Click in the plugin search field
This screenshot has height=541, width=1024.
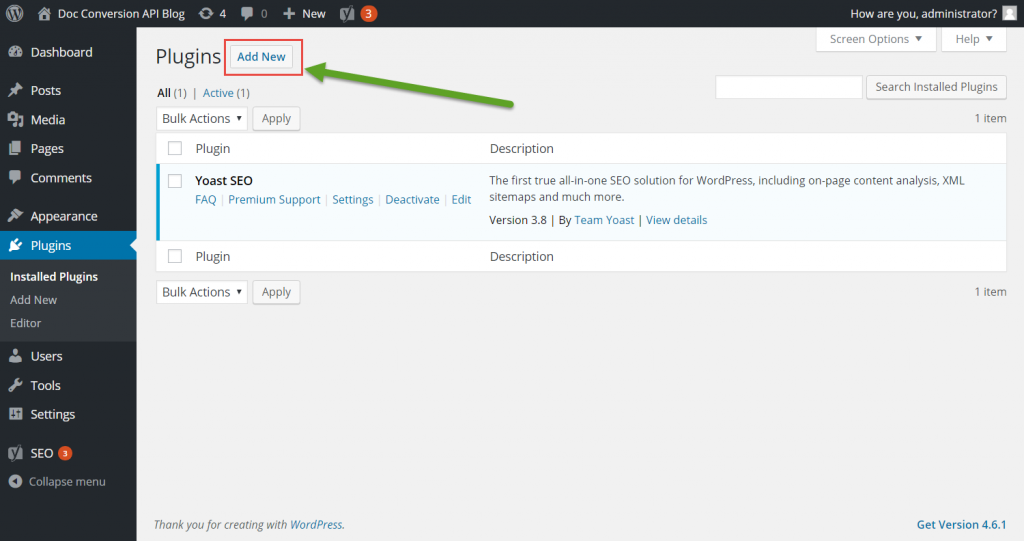[x=789, y=87]
